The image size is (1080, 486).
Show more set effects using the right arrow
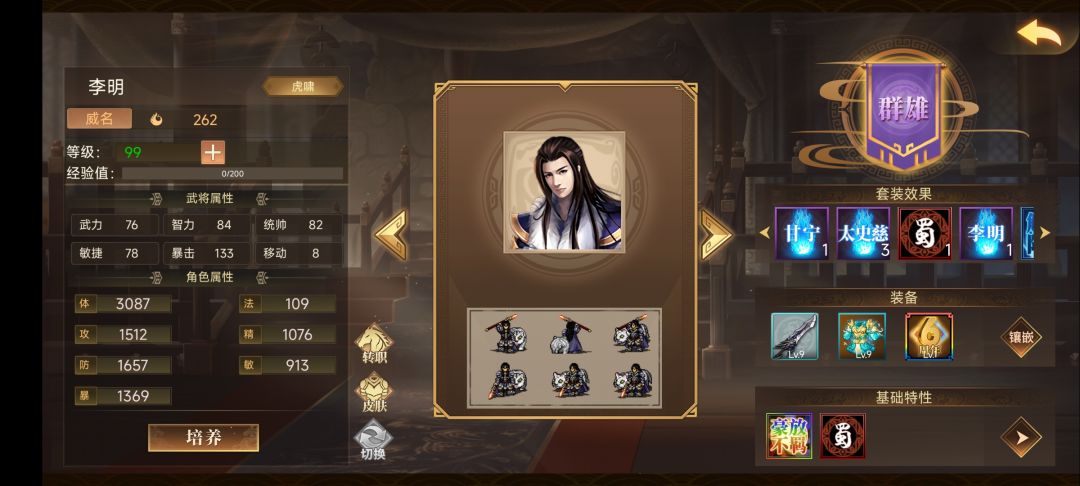point(1045,233)
